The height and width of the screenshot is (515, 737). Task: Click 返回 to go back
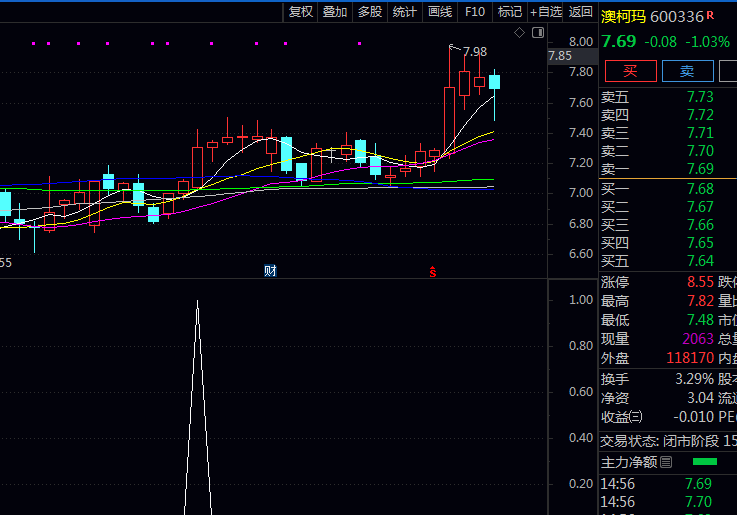(581, 12)
